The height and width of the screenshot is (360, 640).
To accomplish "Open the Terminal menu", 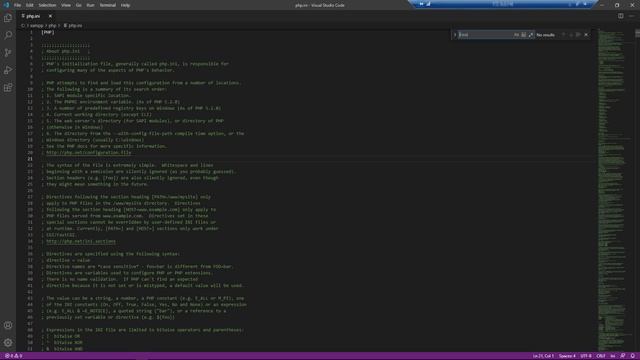I will point(108,5).
